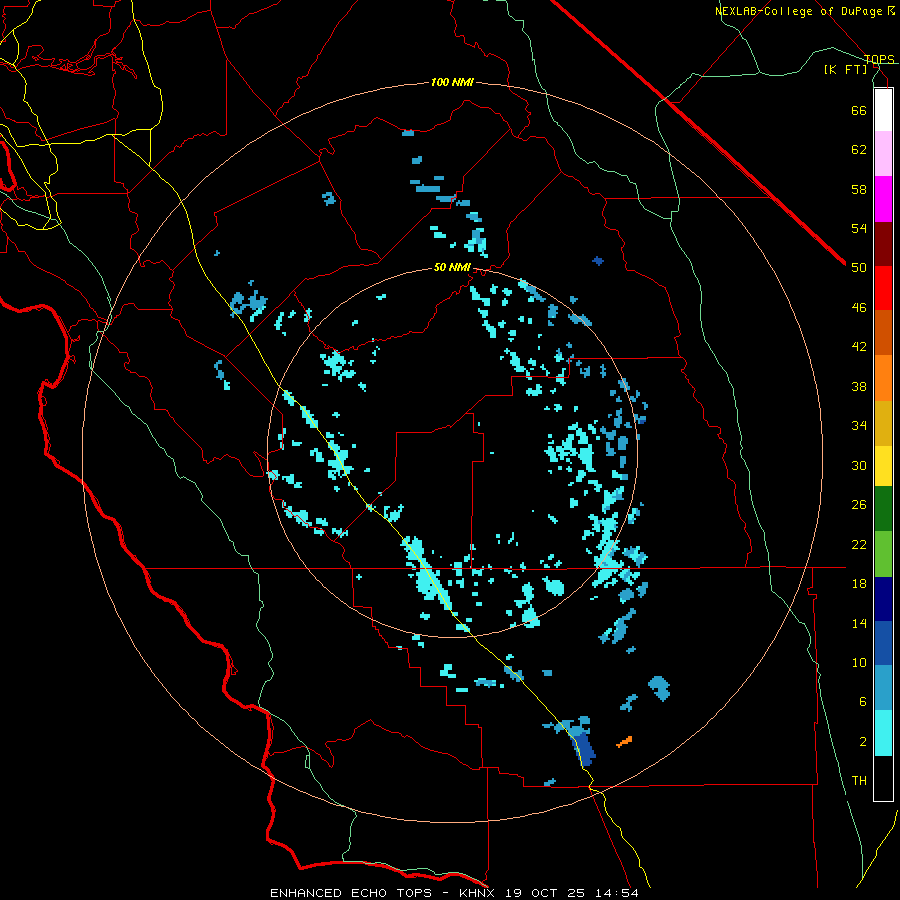Click the legend value 10
Viewport: 900px width, 900px height.
(859, 663)
